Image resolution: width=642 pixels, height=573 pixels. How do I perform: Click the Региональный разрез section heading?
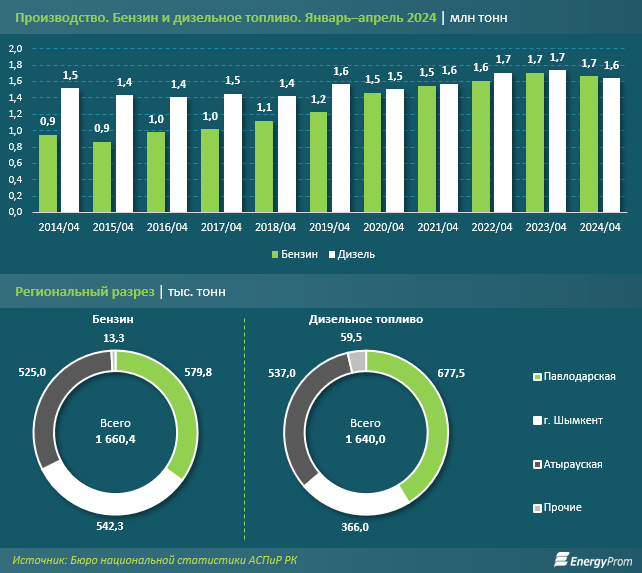84,292
